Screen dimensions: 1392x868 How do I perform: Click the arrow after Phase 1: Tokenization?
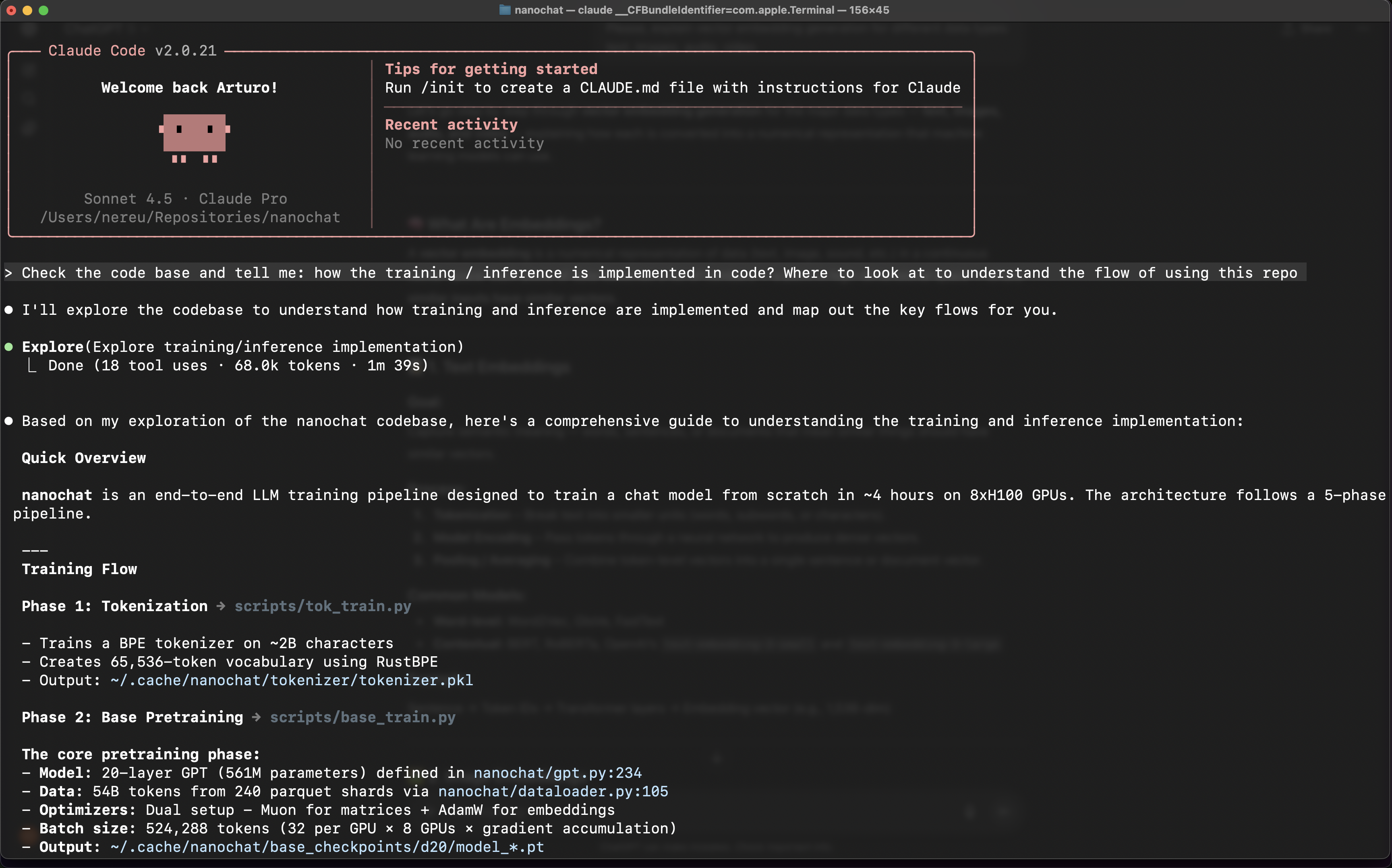point(221,606)
